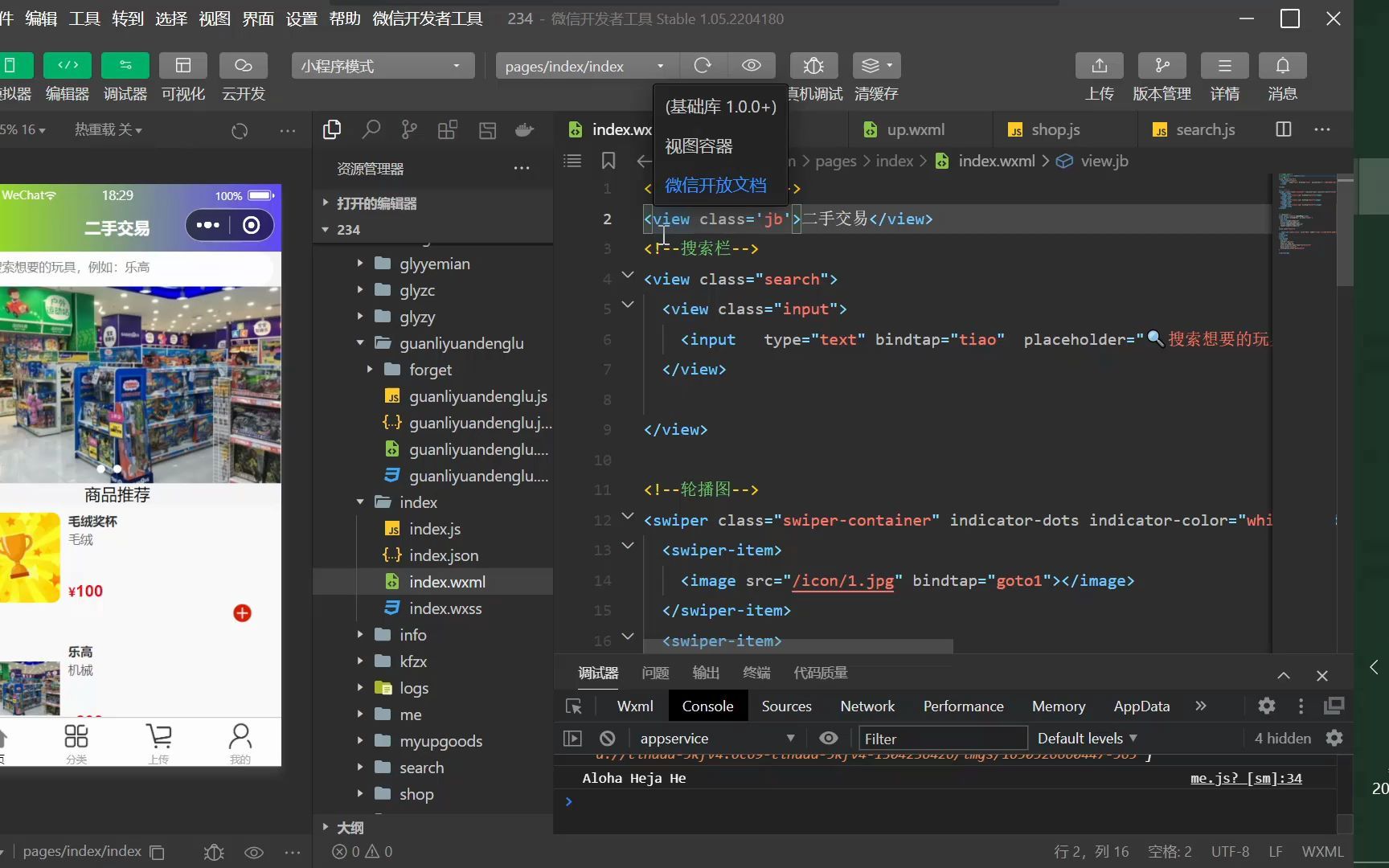
Task: Open the problems tab
Action: click(656, 674)
